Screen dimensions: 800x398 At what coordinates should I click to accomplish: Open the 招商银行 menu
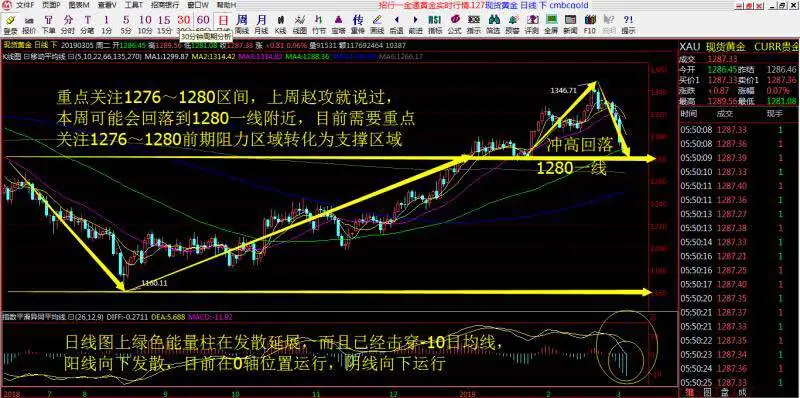click(x=165, y=5)
